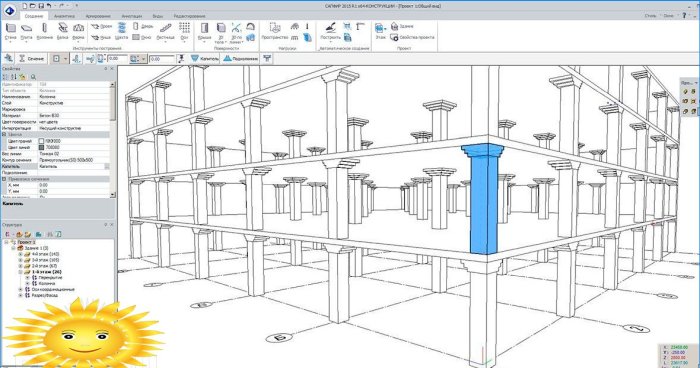Click the Save icon in quick access toolbar

click(x=41, y=6)
